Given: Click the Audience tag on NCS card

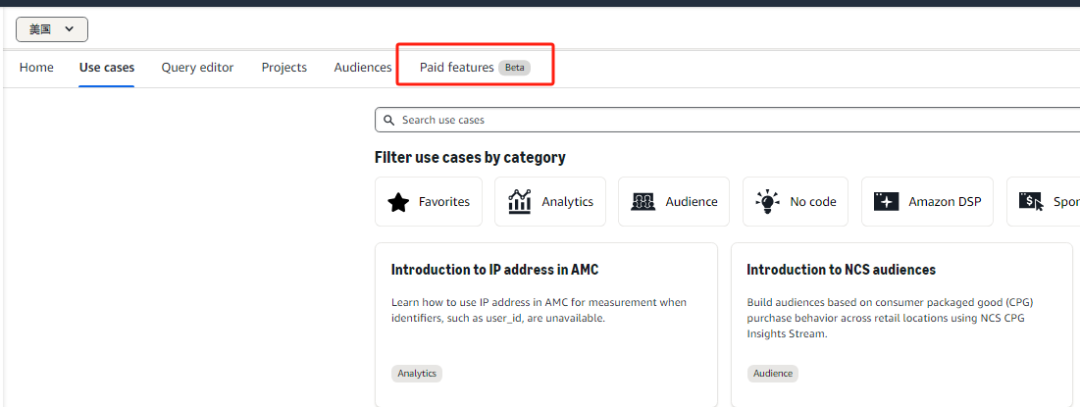Looking at the screenshot, I should tap(772, 373).
